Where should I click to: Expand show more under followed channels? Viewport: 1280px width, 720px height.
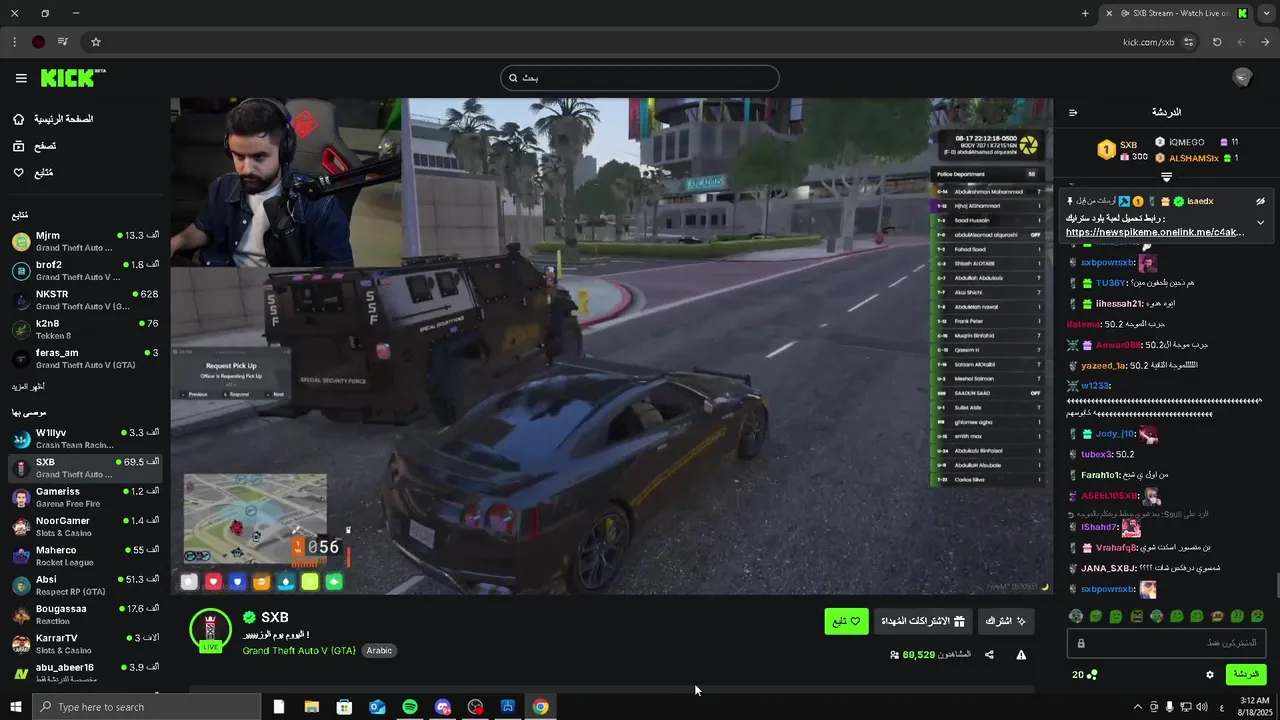tap(28, 387)
